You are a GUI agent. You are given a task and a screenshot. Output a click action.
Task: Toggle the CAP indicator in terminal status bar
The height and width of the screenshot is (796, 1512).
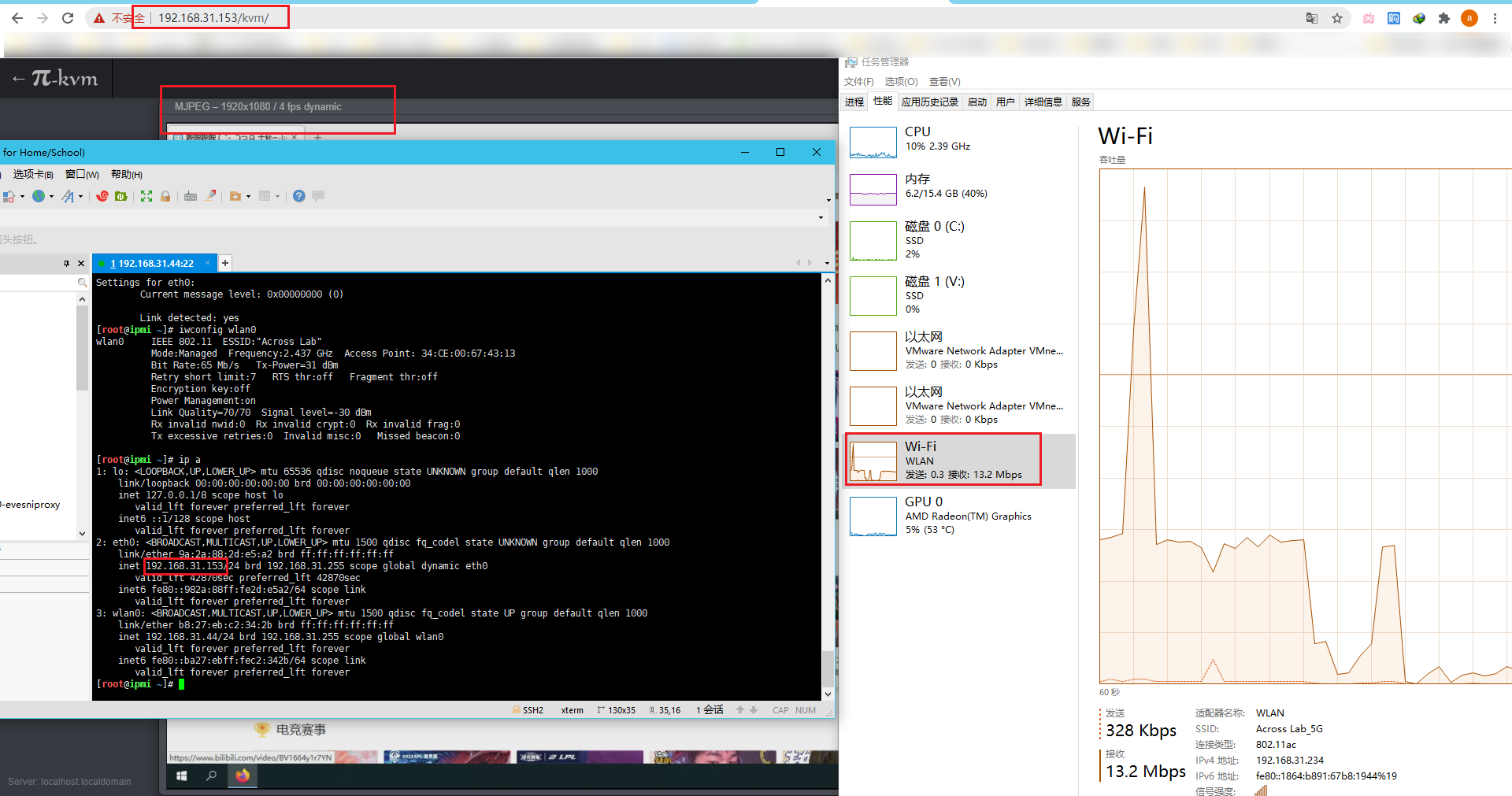780,709
